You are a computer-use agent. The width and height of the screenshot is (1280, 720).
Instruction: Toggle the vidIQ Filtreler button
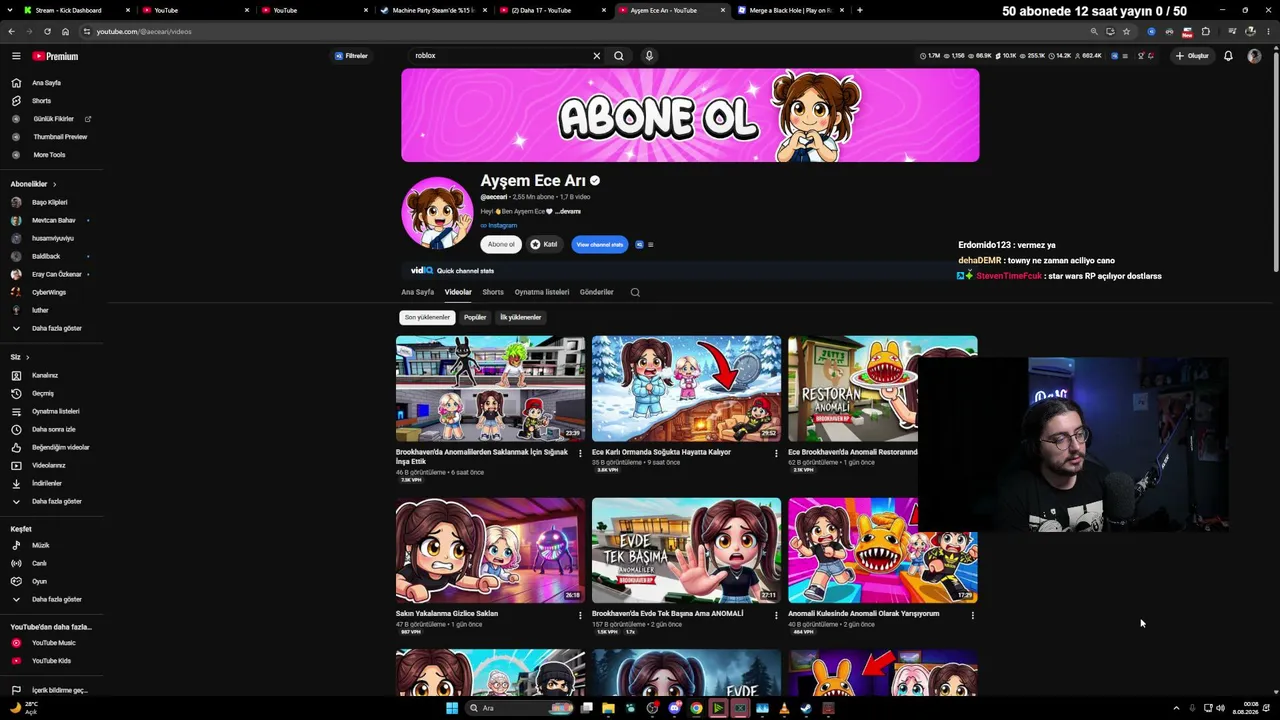click(x=352, y=56)
